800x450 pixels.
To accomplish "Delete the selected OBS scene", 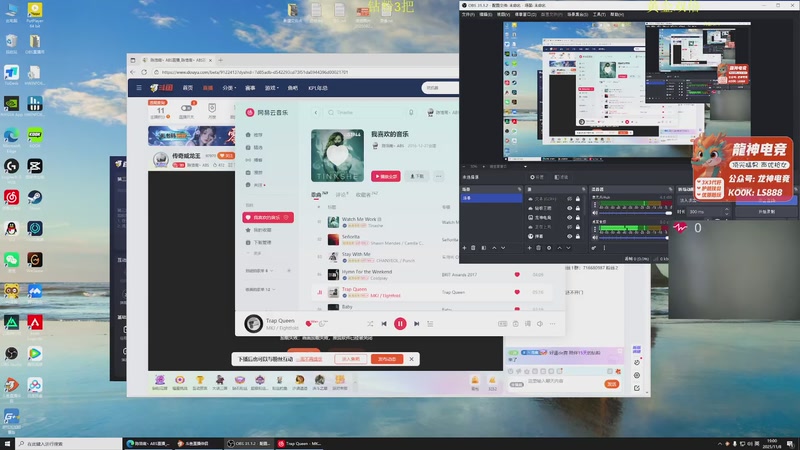I will point(473,248).
